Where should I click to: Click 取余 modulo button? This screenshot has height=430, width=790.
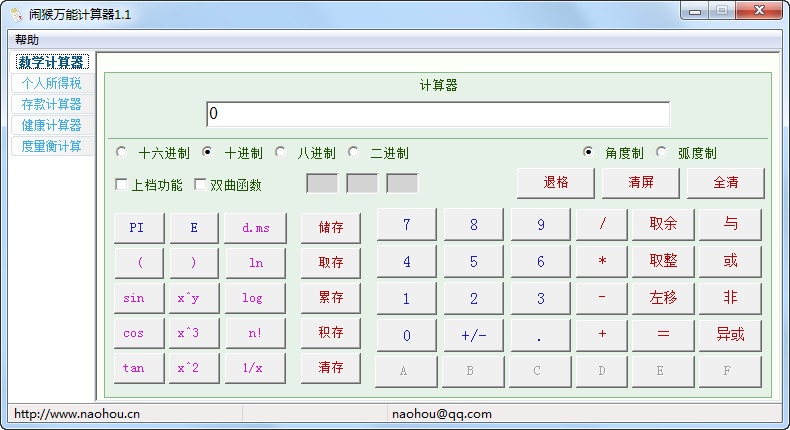(663, 225)
